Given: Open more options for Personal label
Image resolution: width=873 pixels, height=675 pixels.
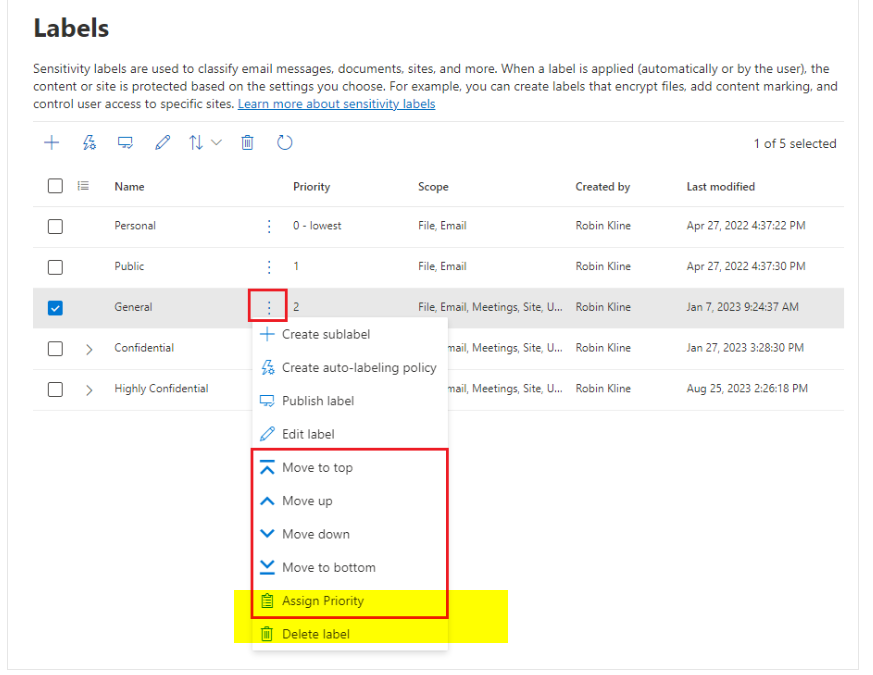Looking at the screenshot, I should tap(269, 226).
